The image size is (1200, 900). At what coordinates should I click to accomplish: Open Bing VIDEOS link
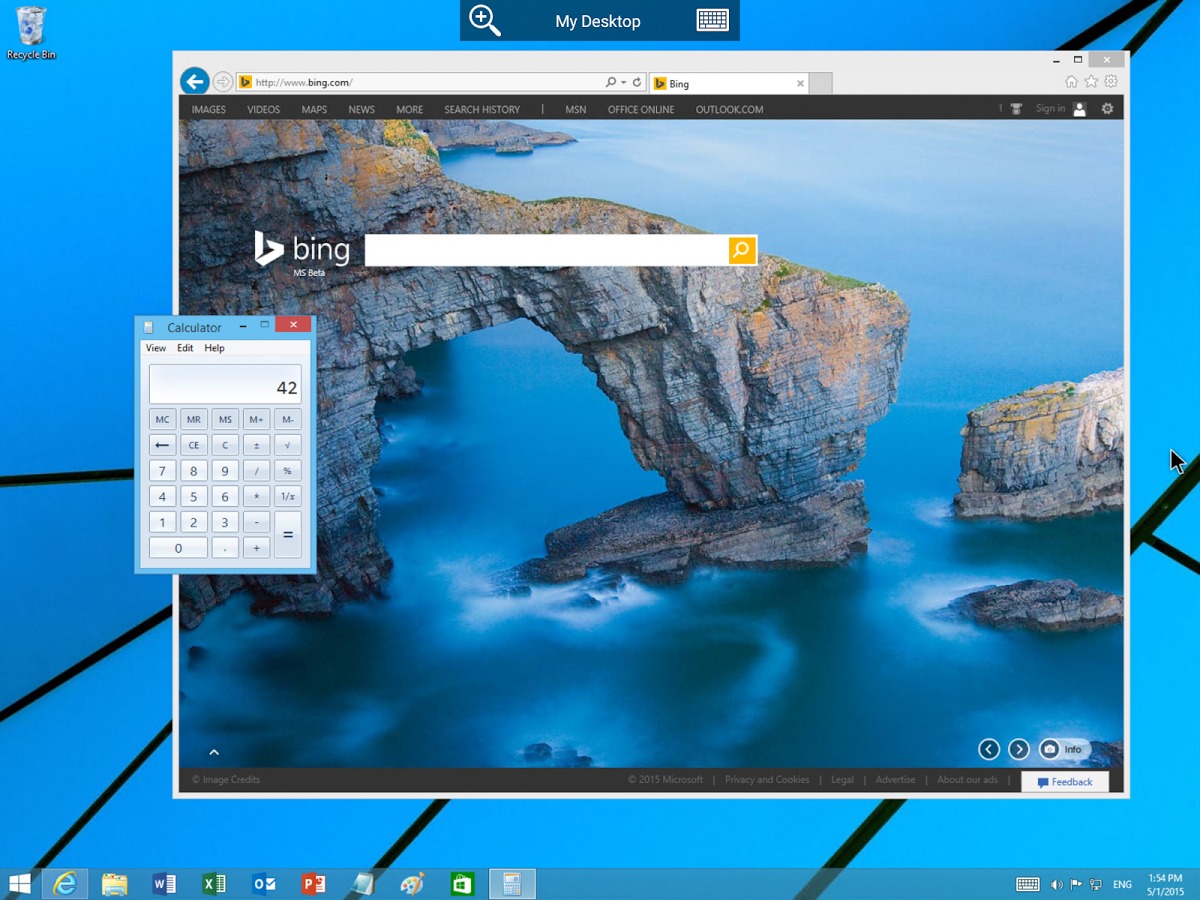coord(263,109)
